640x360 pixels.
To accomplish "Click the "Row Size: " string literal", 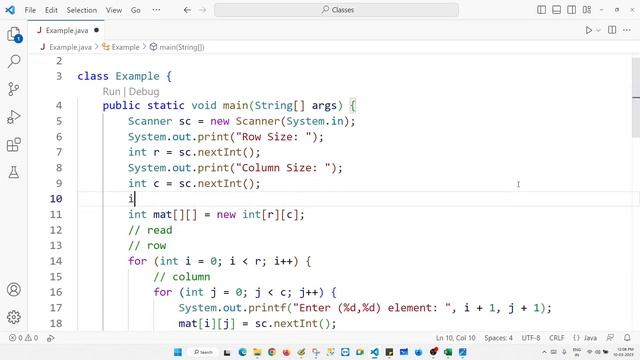I will (274, 137).
